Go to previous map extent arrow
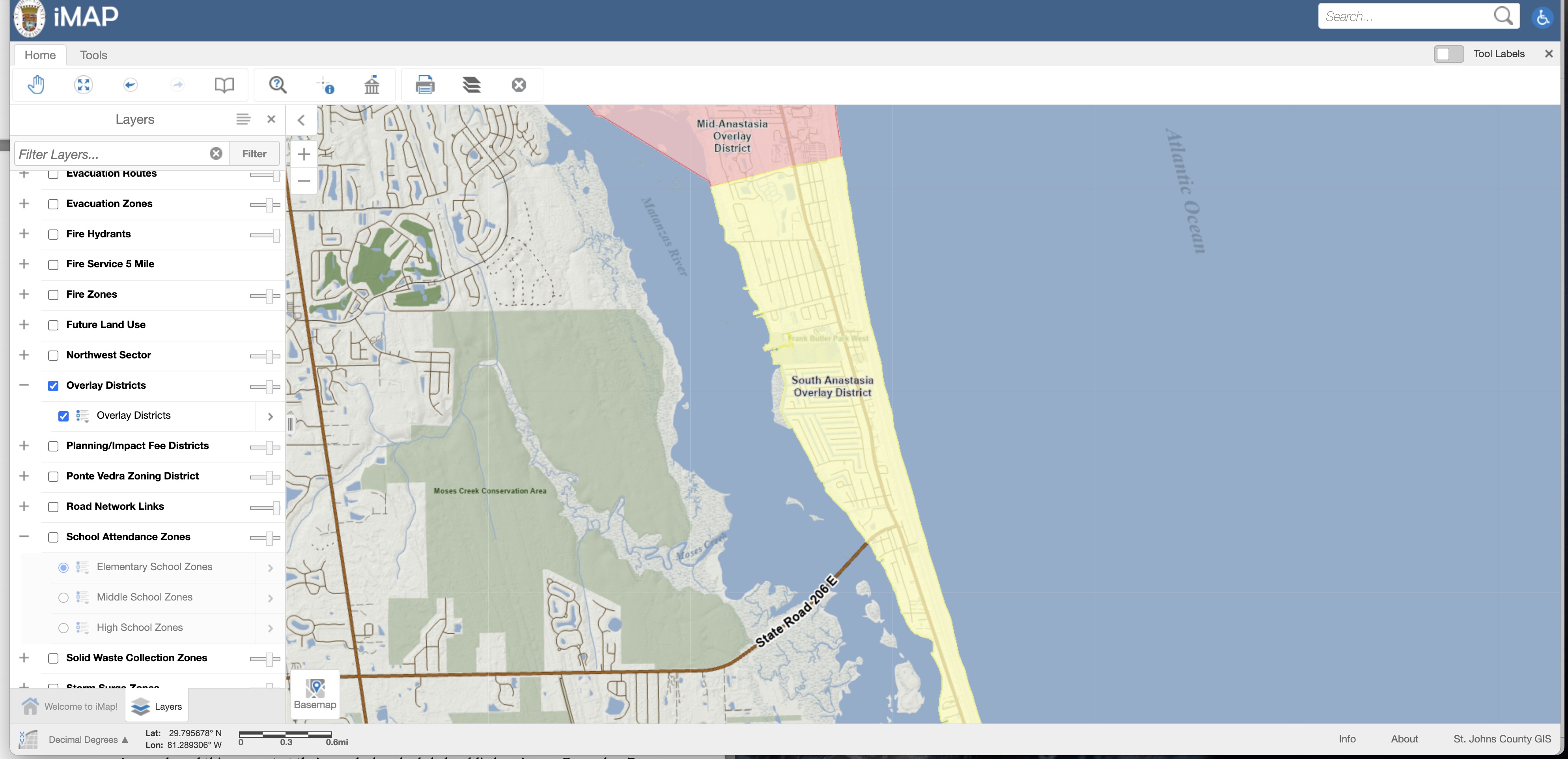 pos(130,85)
